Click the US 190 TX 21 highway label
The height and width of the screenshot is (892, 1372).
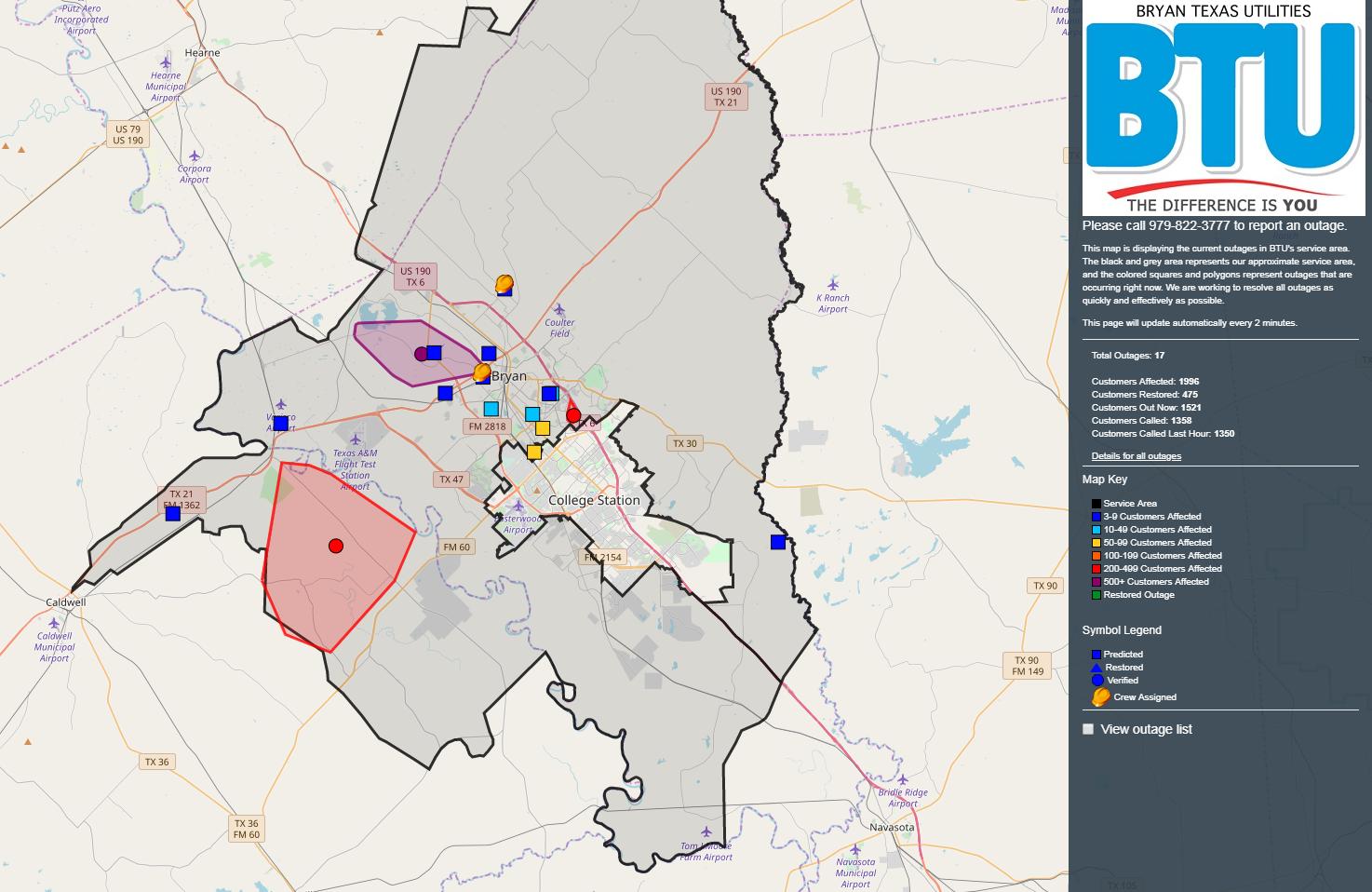tap(725, 97)
